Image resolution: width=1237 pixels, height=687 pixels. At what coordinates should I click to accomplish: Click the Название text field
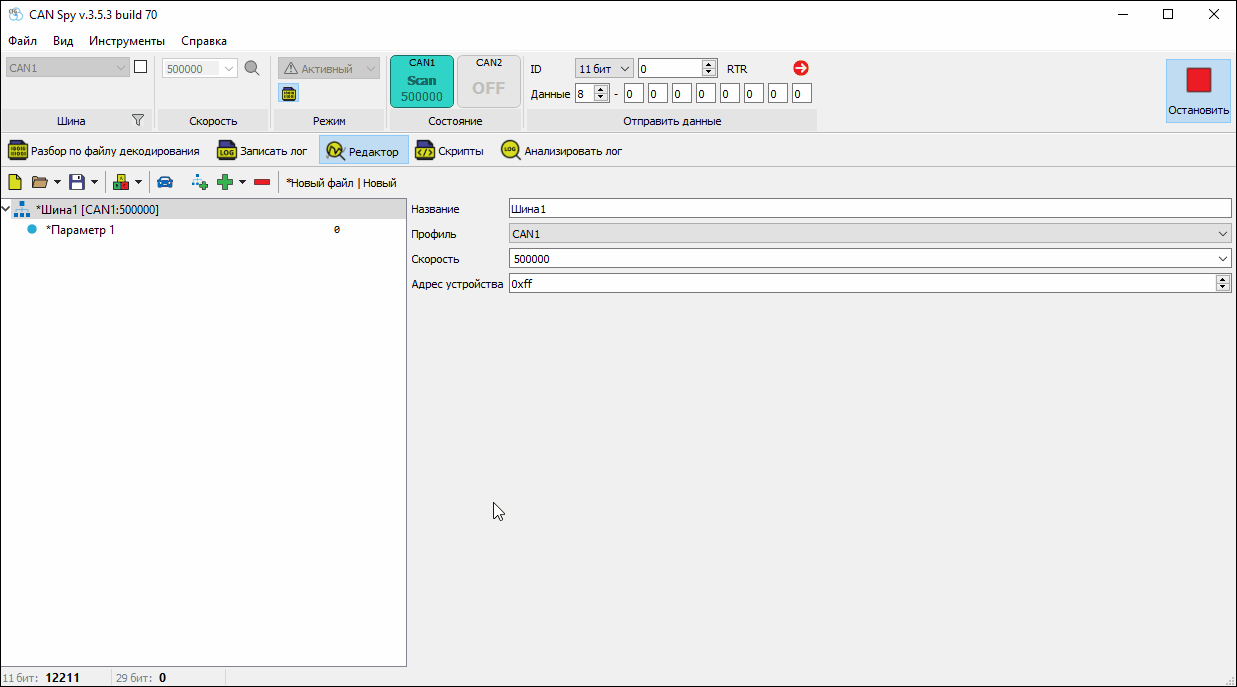pyautogui.click(x=869, y=209)
